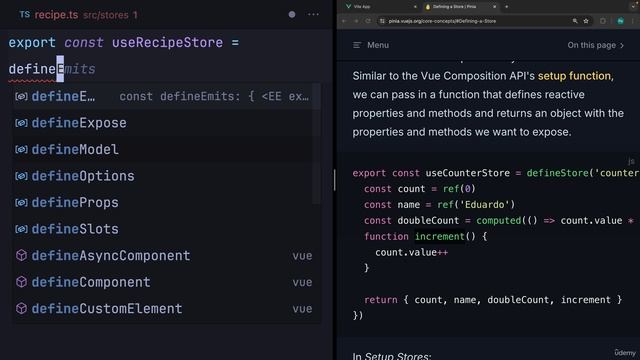Click the site information icon in address bar

point(382,21)
